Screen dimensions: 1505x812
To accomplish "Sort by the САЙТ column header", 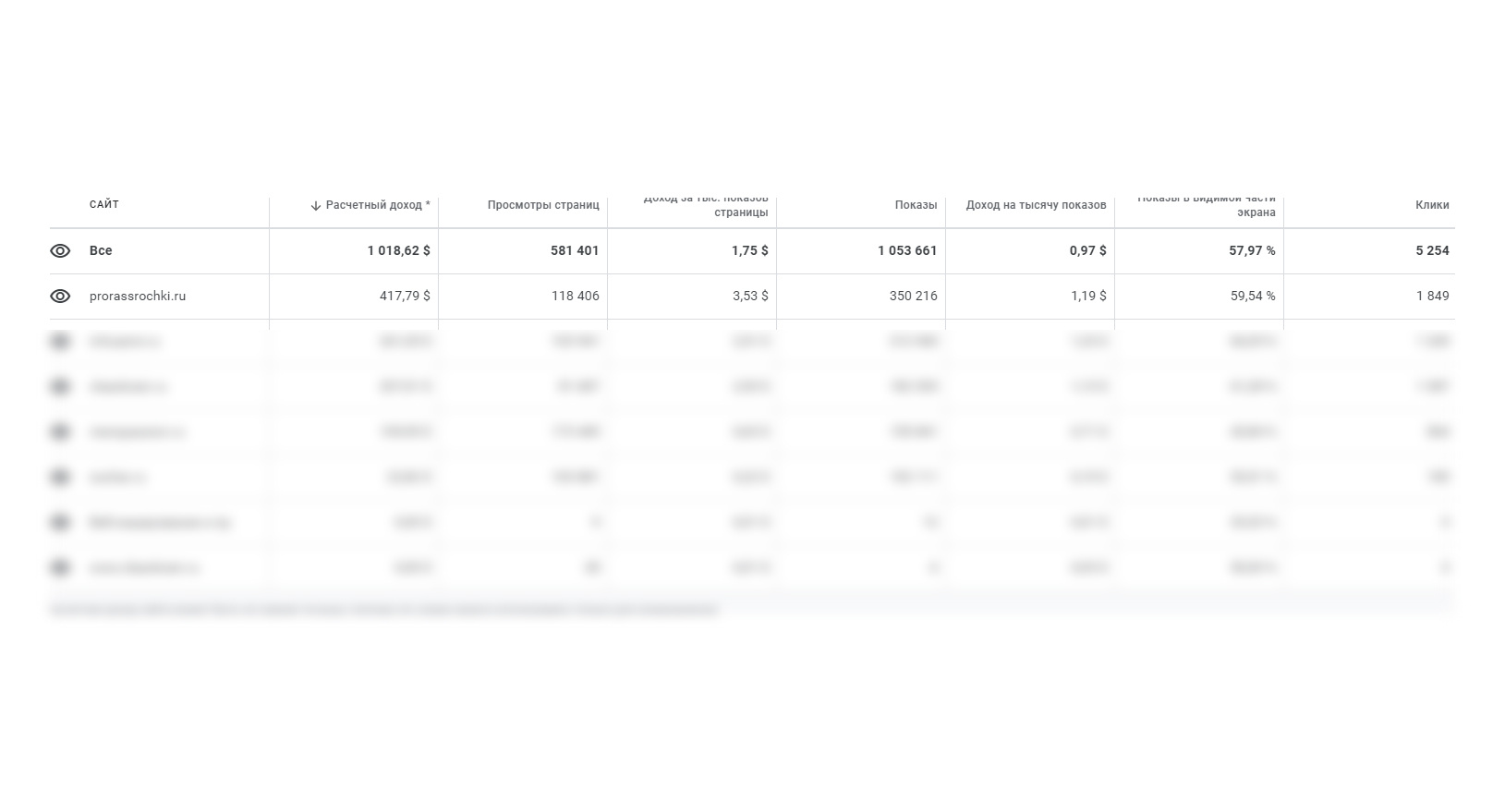I will (104, 205).
